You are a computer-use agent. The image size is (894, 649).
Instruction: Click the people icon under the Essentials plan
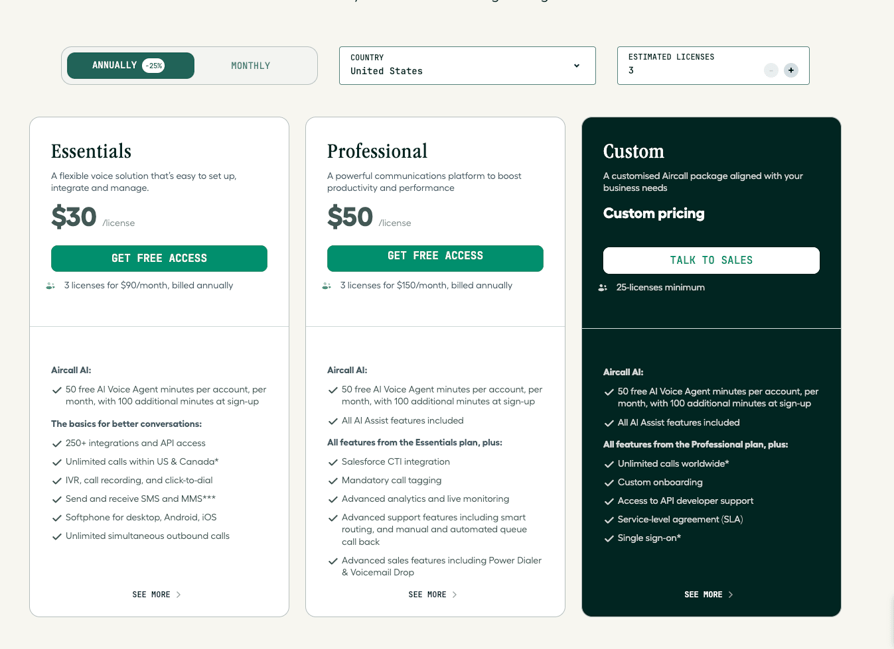50,286
